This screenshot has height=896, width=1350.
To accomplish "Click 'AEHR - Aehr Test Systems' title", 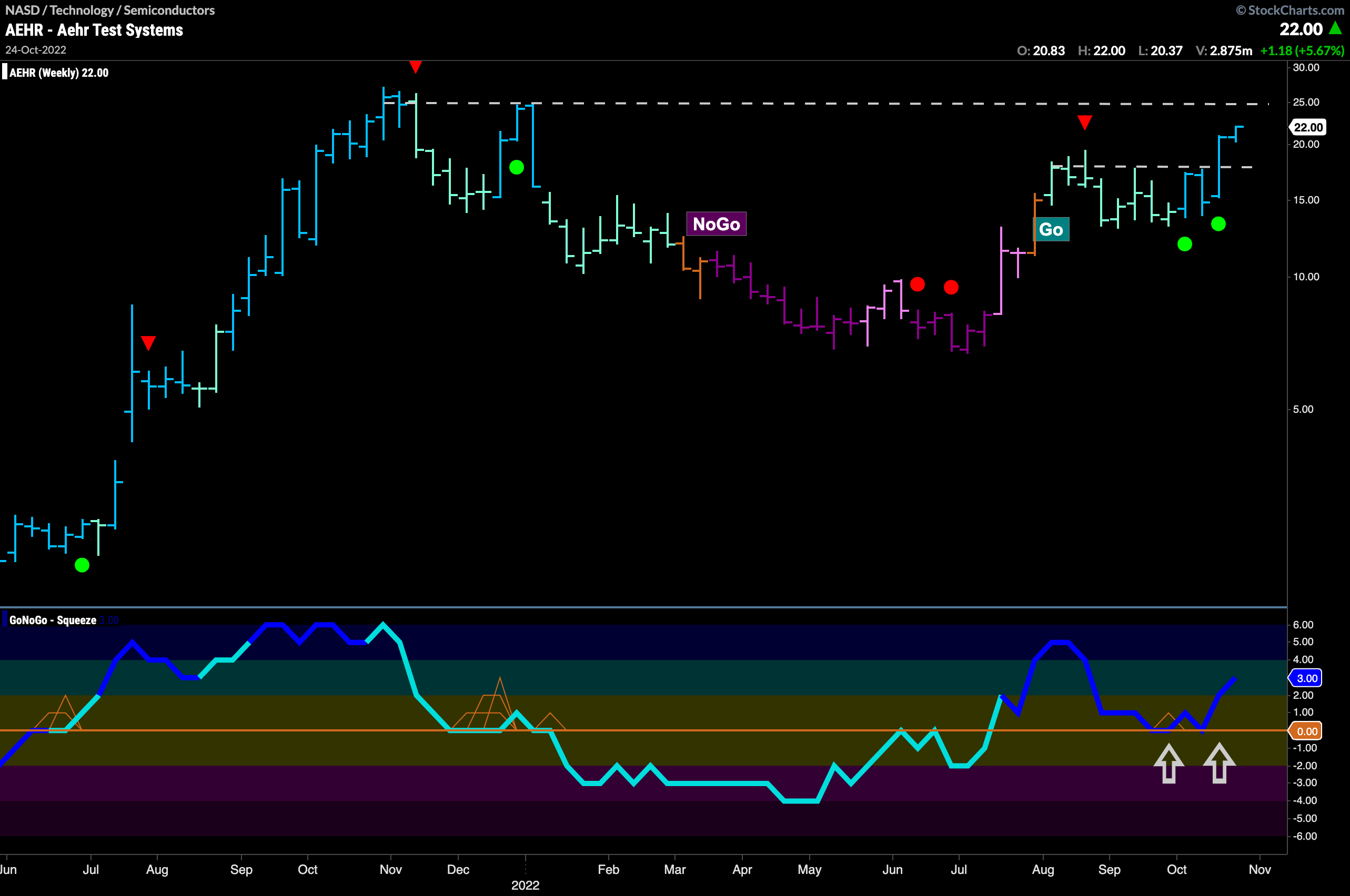I will [x=94, y=30].
